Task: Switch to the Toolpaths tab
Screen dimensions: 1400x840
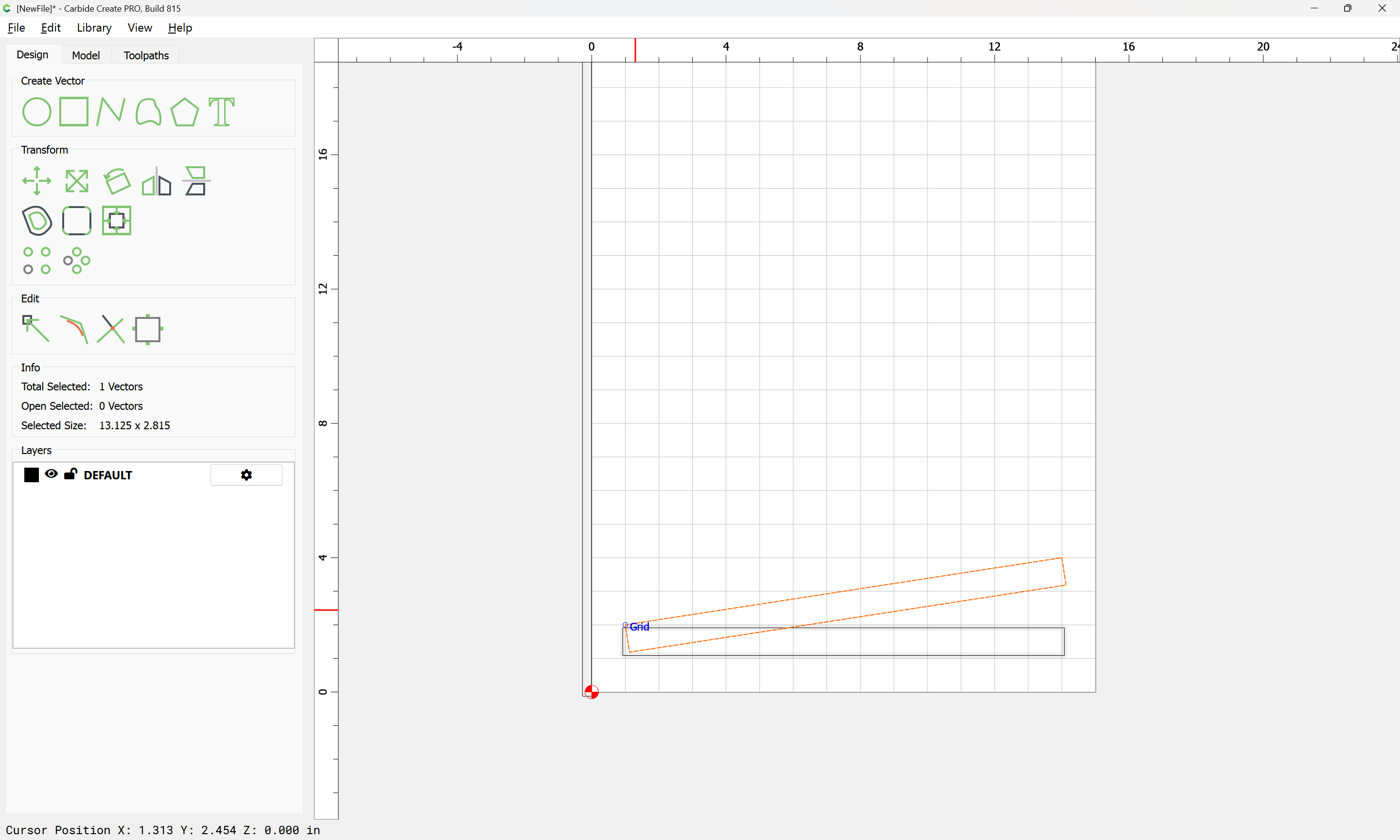Action: (x=146, y=55)
